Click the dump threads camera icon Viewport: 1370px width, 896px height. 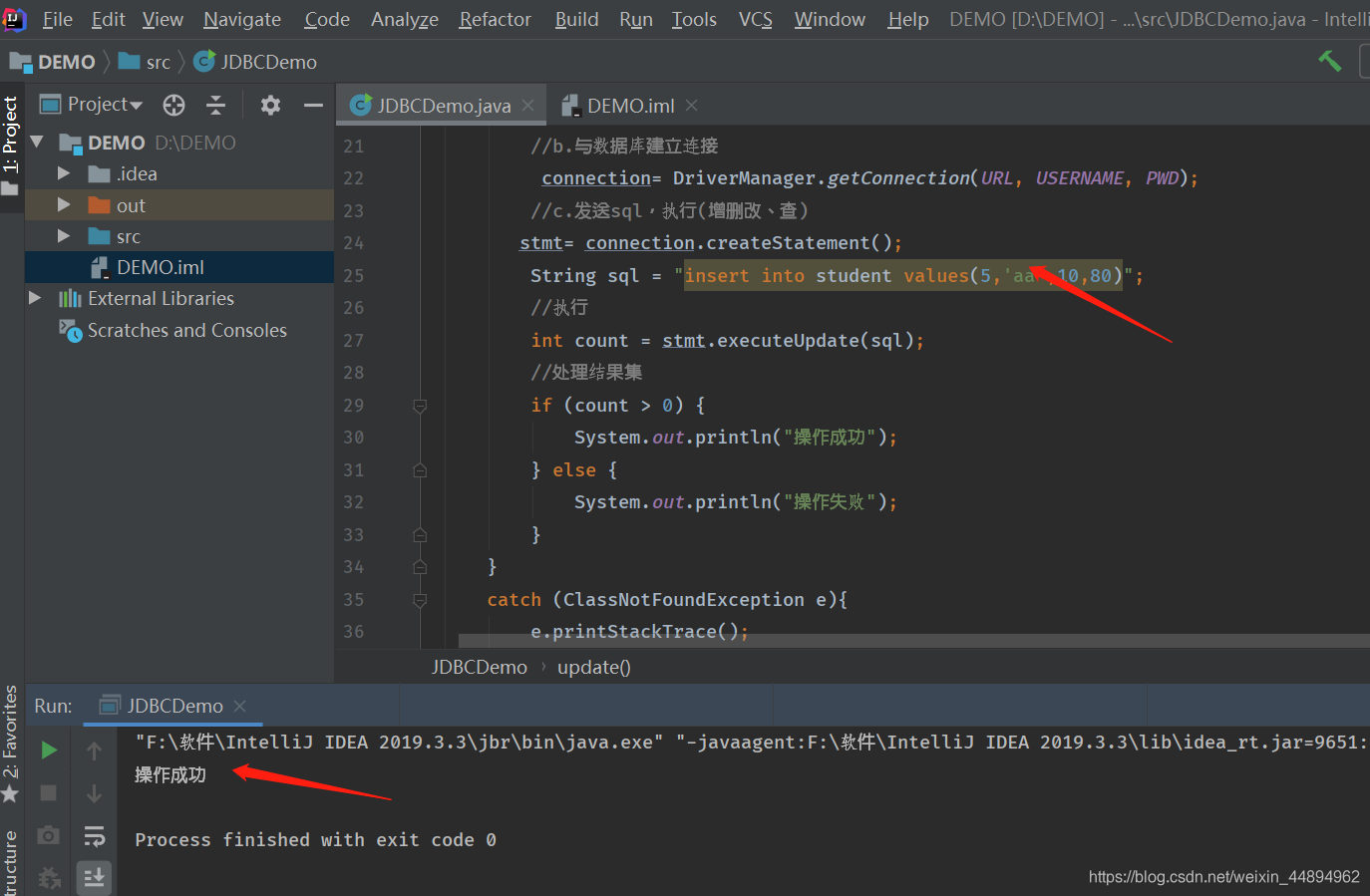click(x=48, y=835)
